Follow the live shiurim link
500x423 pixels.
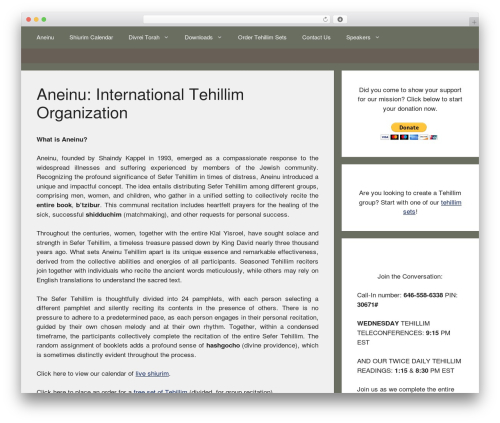pos(152,374)
